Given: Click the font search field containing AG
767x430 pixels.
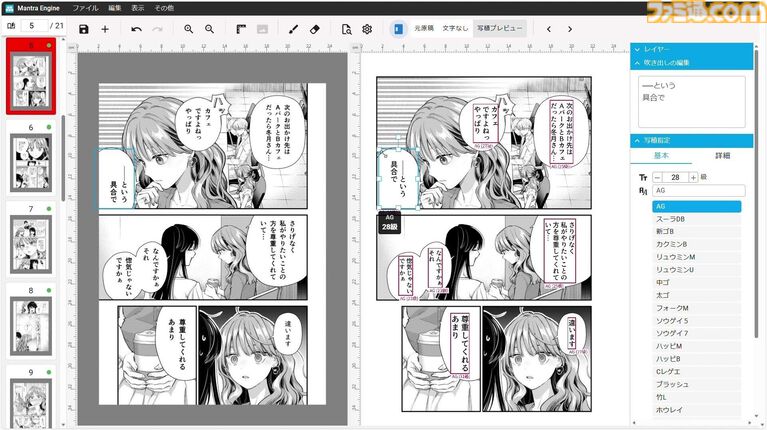Looking at the screenshot, I should point(699,191).
